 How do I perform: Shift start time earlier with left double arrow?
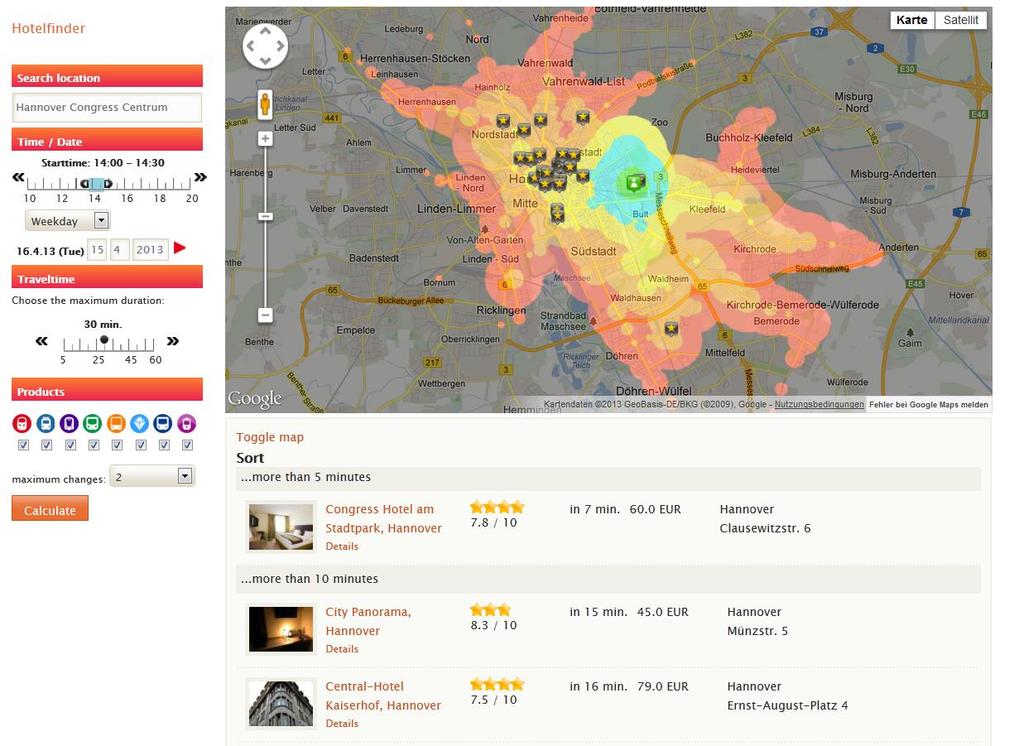pos(18,177)
